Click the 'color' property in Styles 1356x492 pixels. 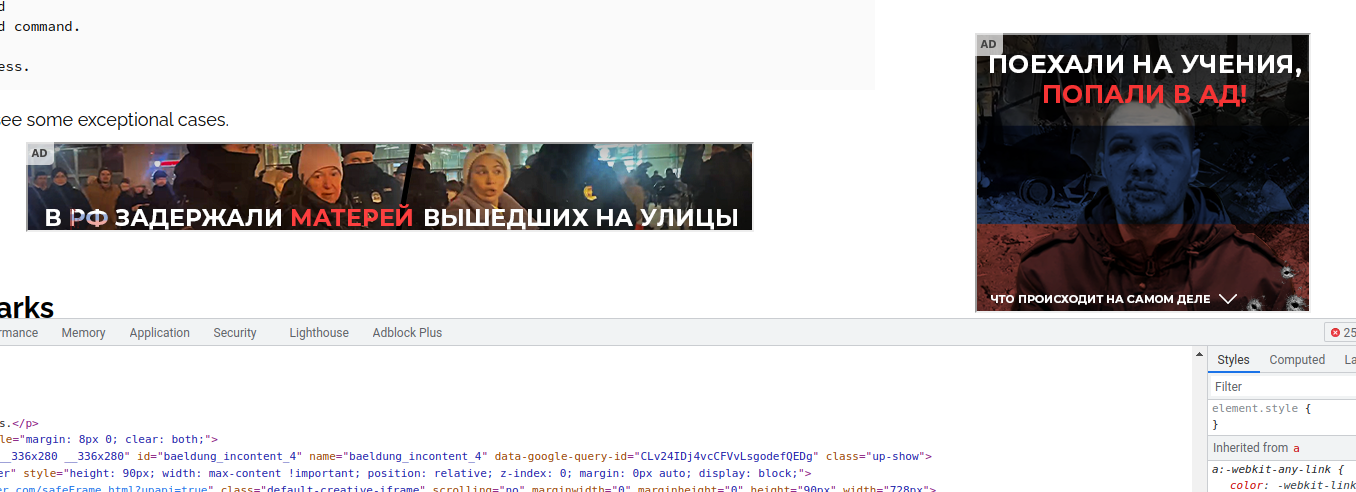point(1247,485)
